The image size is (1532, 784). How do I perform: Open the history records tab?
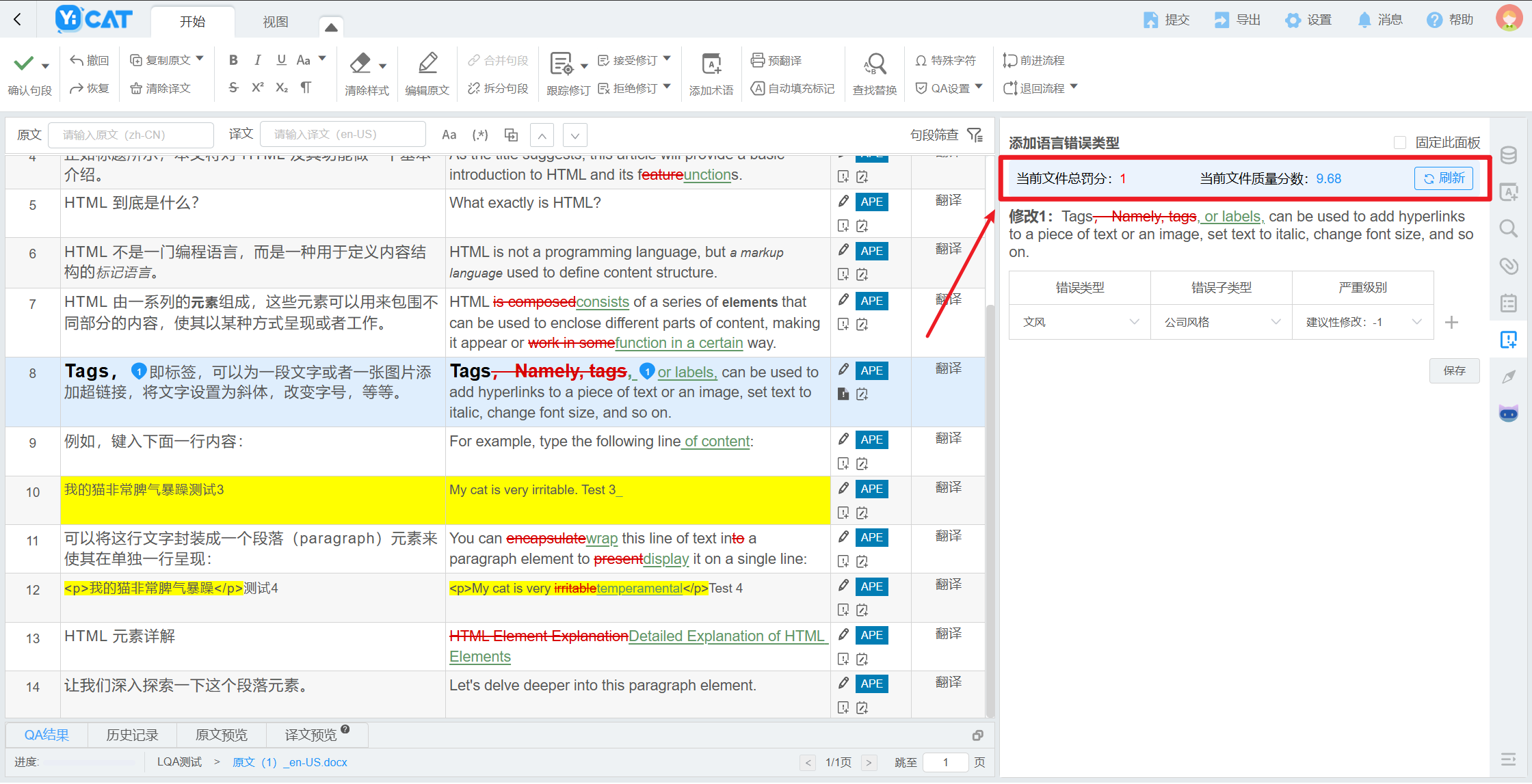[x=133, y=735]
